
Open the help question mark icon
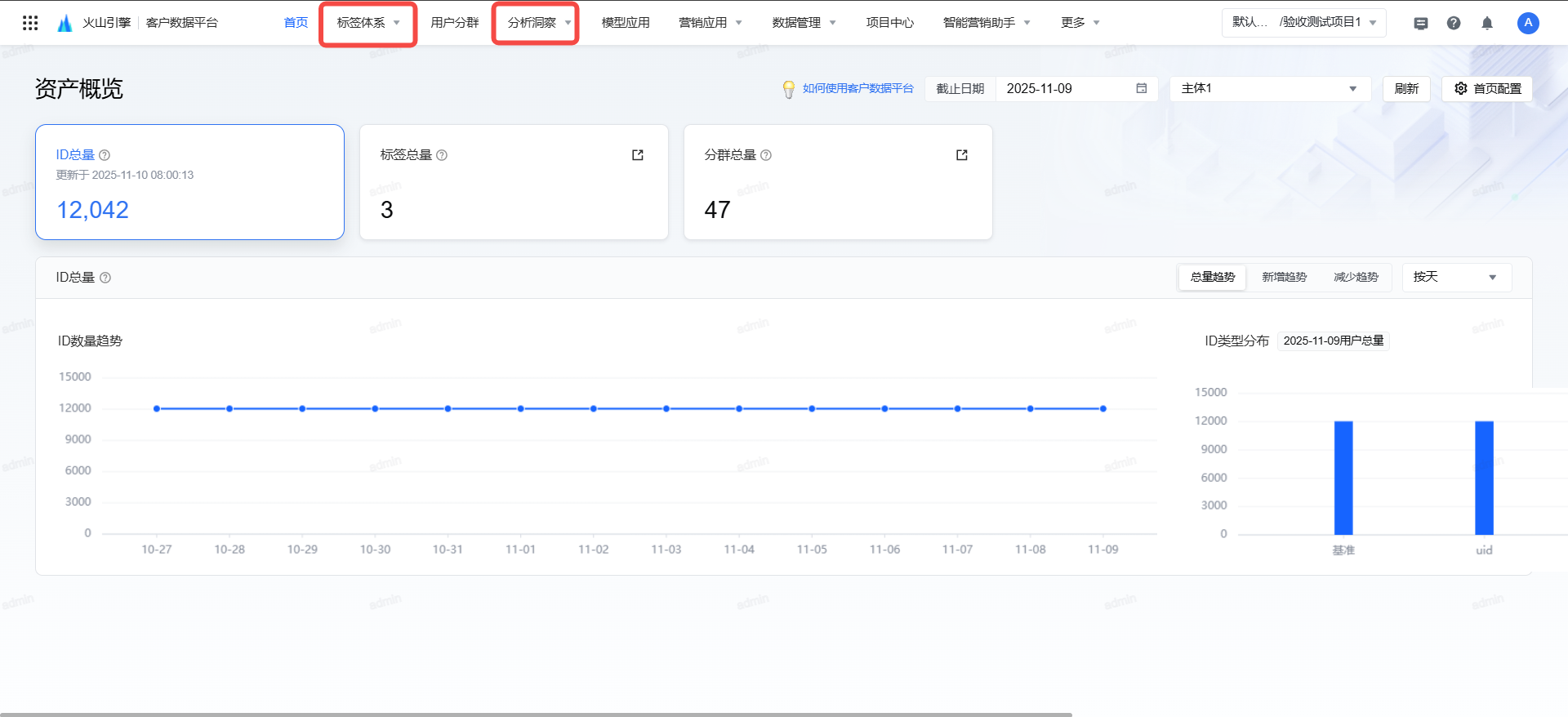coord(1454,23)
